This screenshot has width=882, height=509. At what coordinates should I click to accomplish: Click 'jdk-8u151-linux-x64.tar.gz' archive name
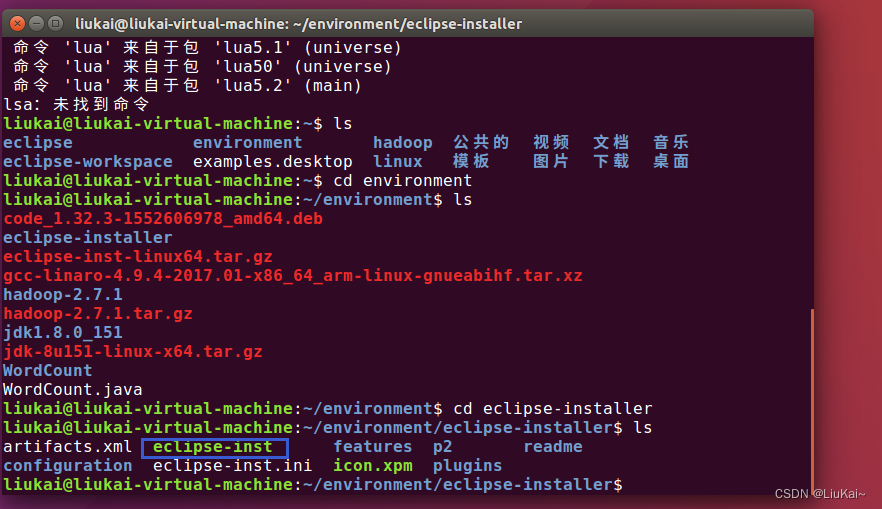click(x=133, y=352)
